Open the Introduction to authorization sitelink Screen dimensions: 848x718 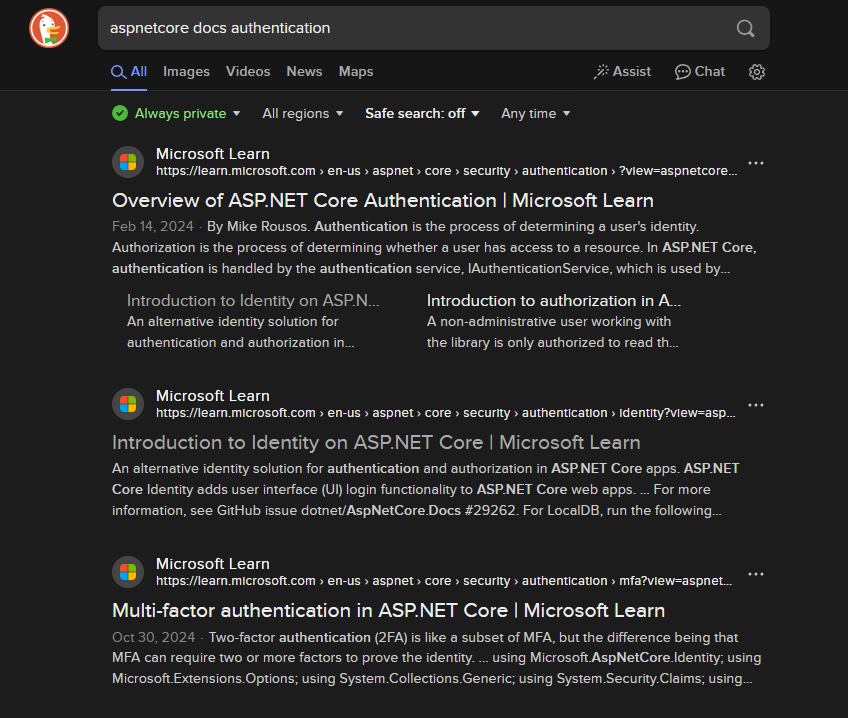point(554,301)
